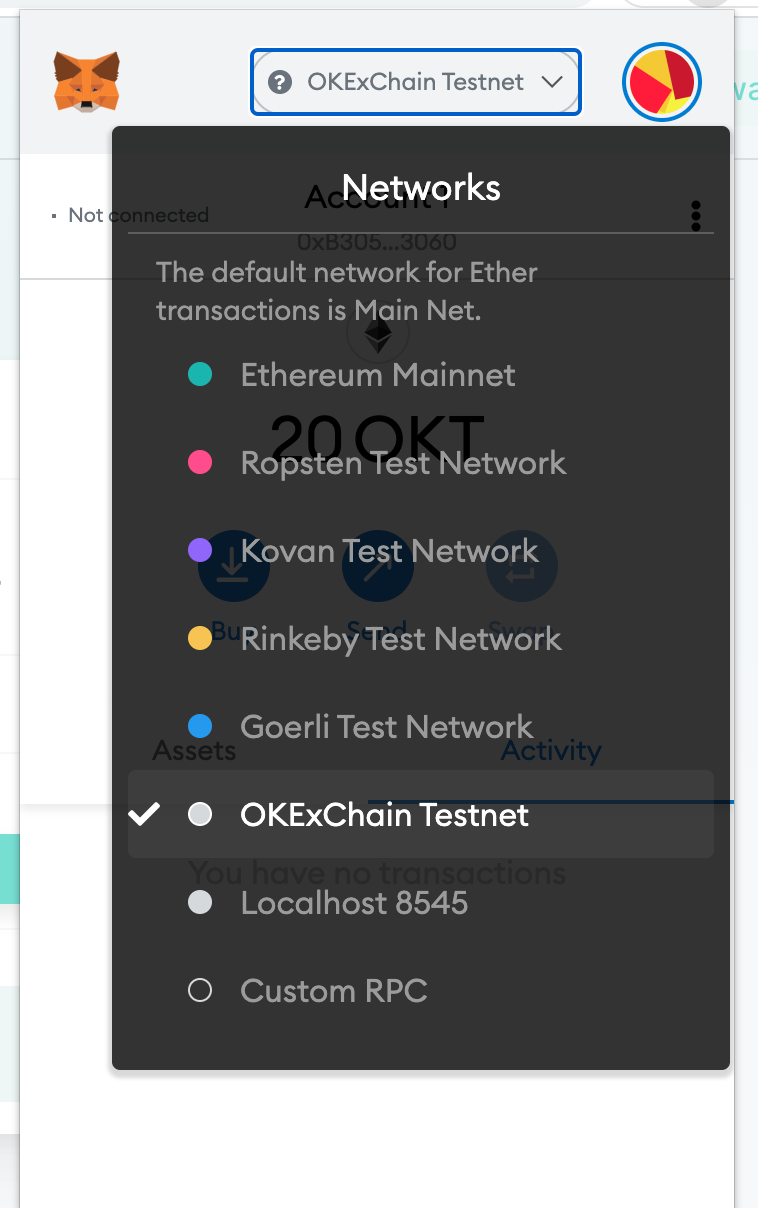The image size is (758, 1208).
Task: Select the Localhost 8545 circle indicator
Action: pyautogui.click(x=200, y=903)
